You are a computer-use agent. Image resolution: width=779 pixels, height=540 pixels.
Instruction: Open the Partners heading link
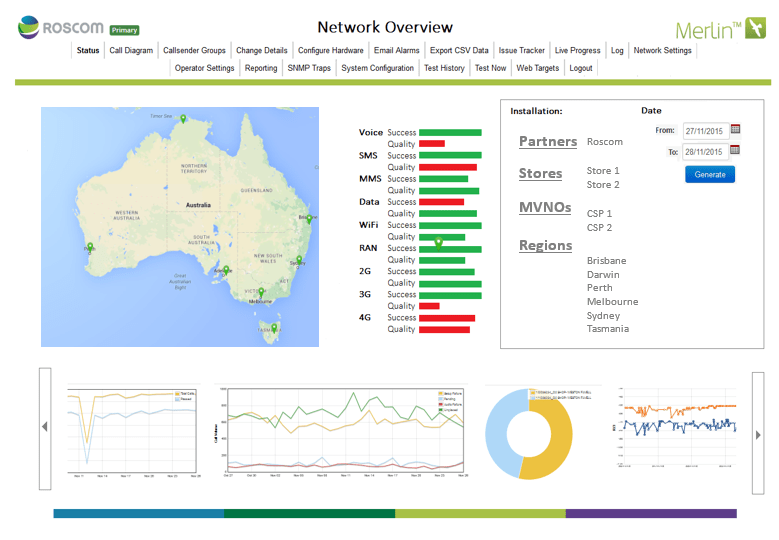(547, 142)
